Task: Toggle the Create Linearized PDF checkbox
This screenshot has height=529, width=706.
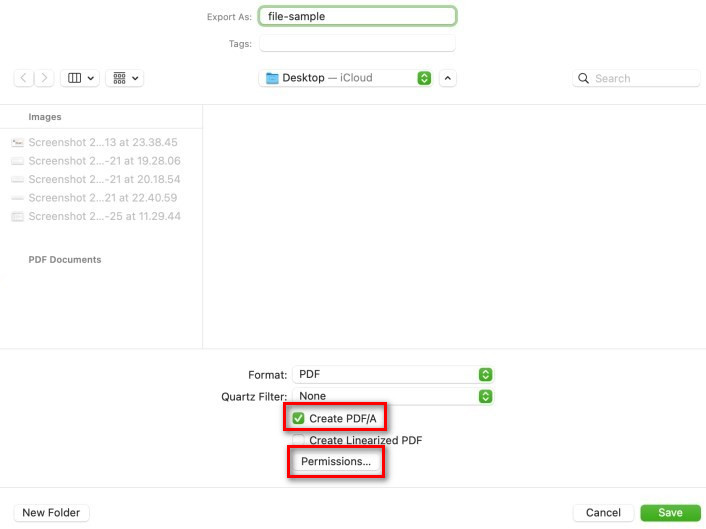Action: [x=298, y=440]
